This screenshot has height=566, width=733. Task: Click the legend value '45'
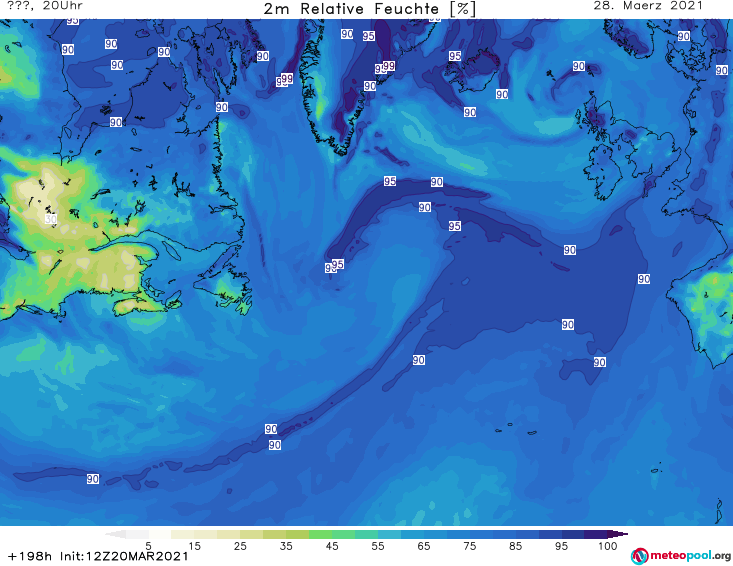click(332, 546)
